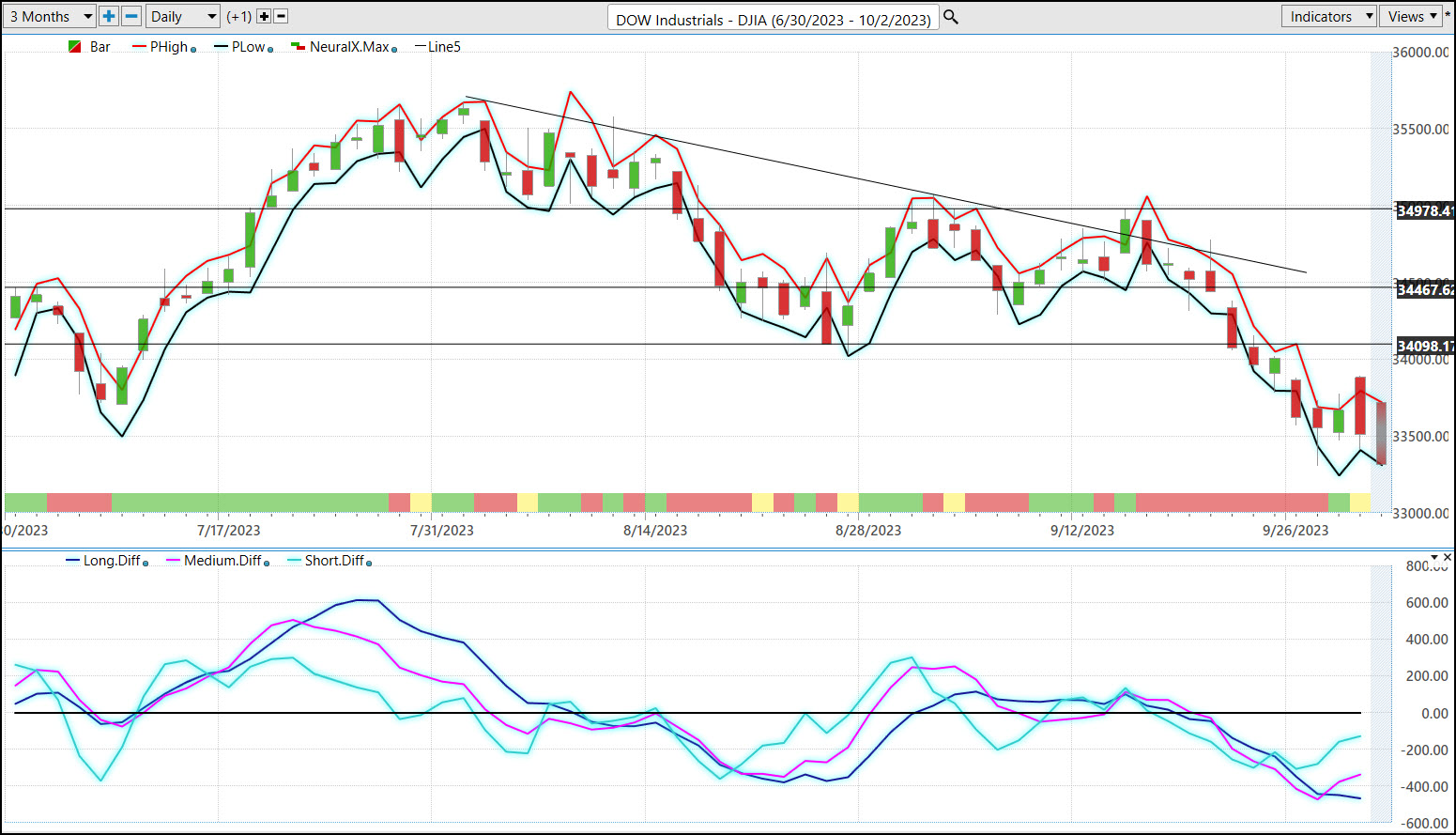This screenshot has height=835, width=1456.
Task: Close the lower indicator pane
Action: click(1447, 557)
